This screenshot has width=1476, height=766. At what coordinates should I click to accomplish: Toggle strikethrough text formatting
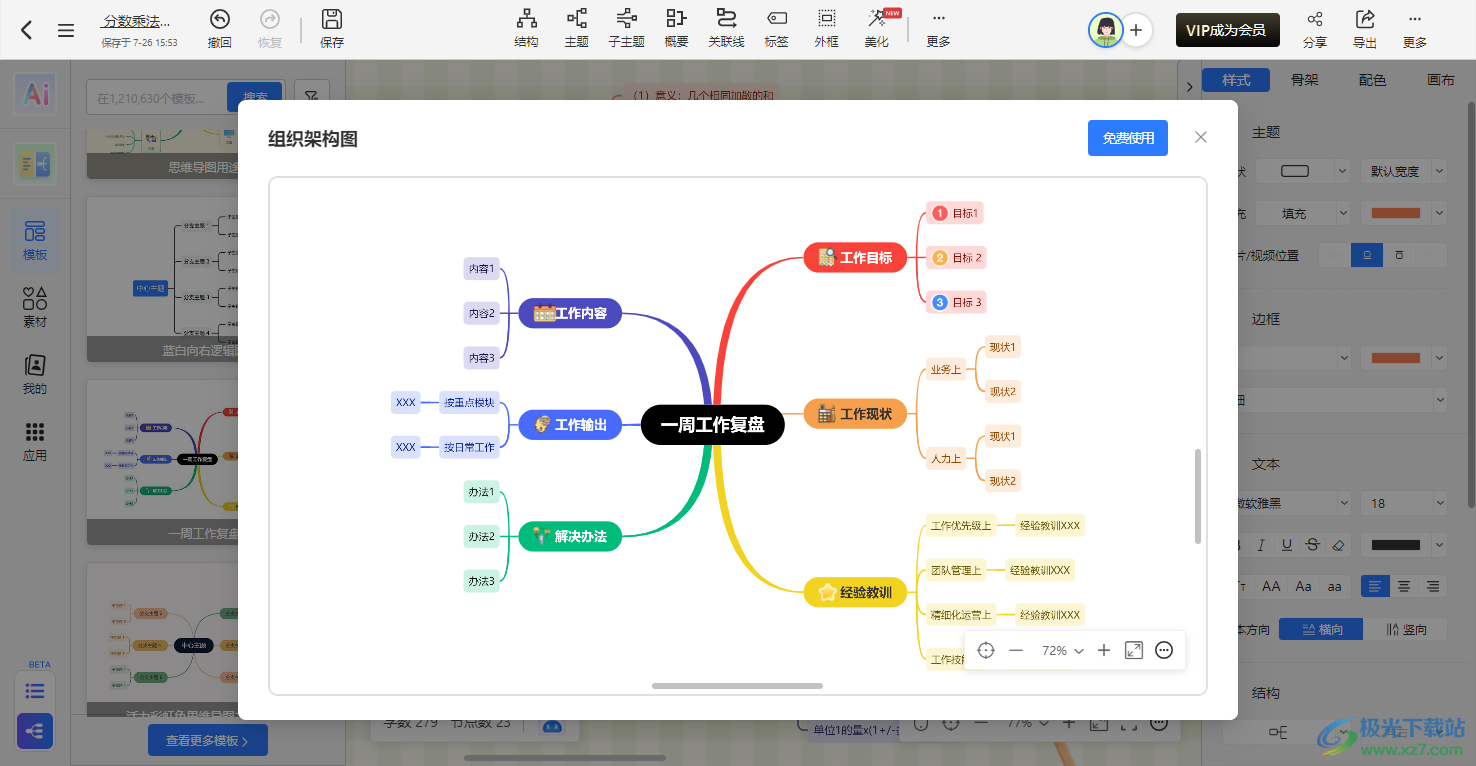pos(1313,545)
